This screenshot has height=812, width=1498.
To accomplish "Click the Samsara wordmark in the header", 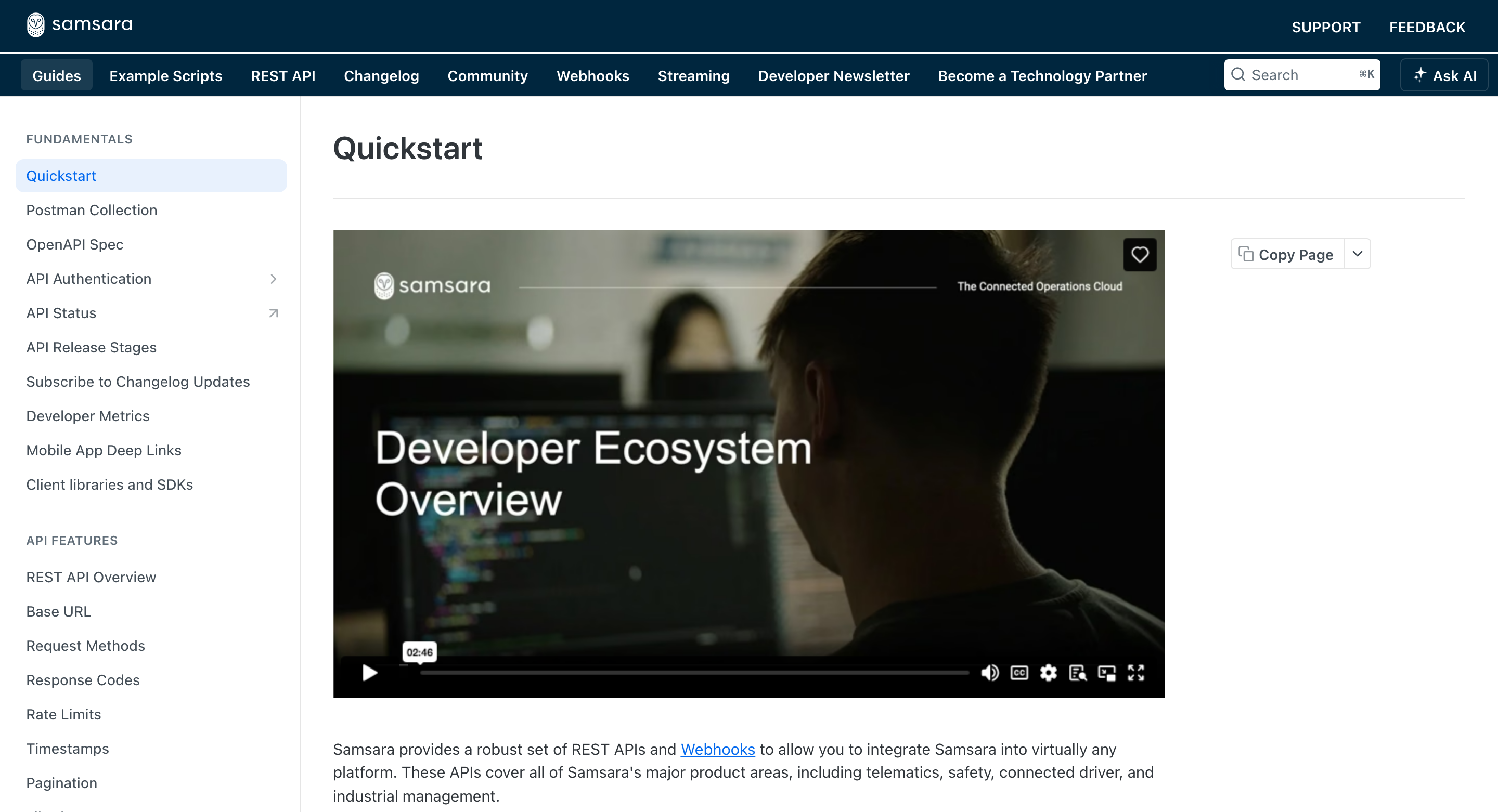I will point(93,24).
